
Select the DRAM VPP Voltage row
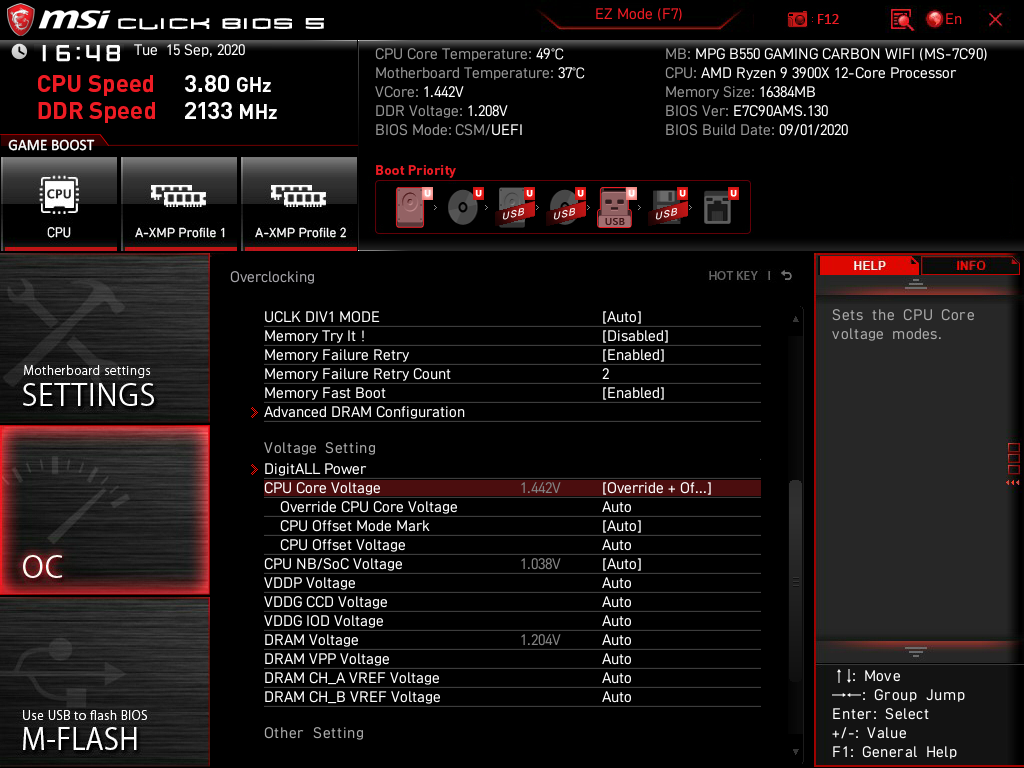(512, 658)
